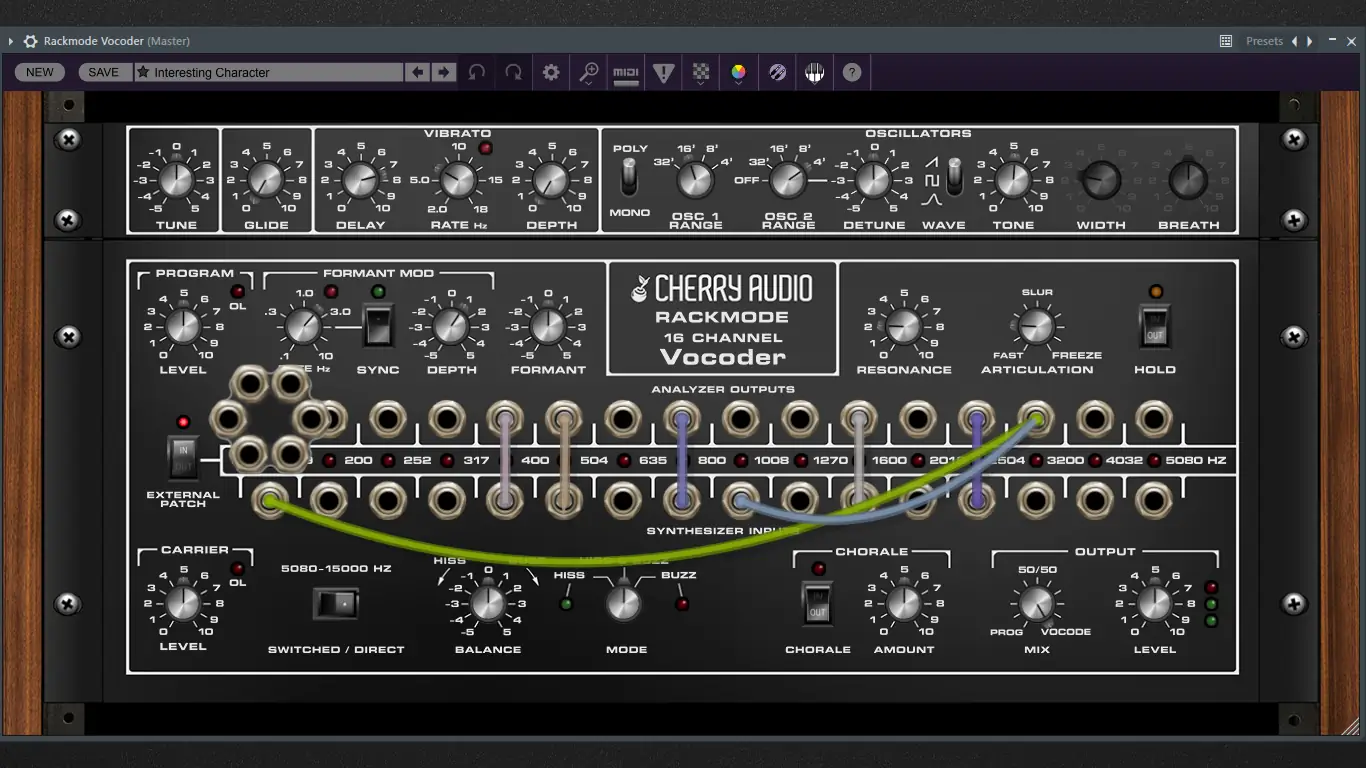Click the FORMANT knob
Image resolution: width=1366 pixels, height=768 pixels.
coord(547,326)
